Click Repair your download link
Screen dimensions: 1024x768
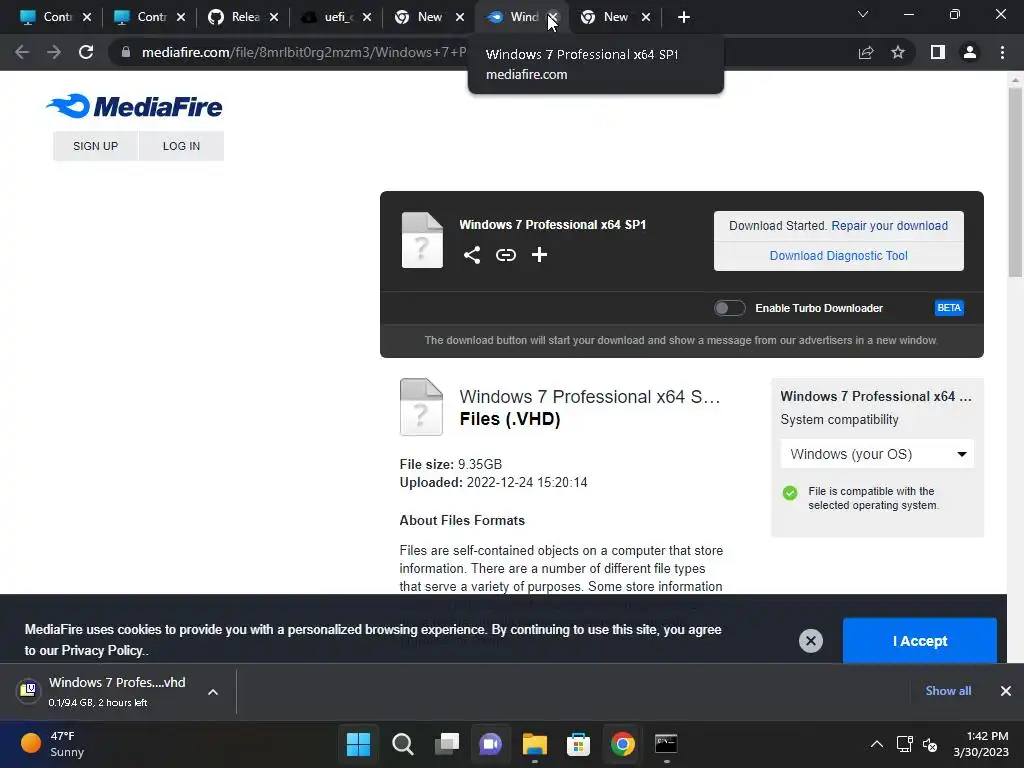889,226
